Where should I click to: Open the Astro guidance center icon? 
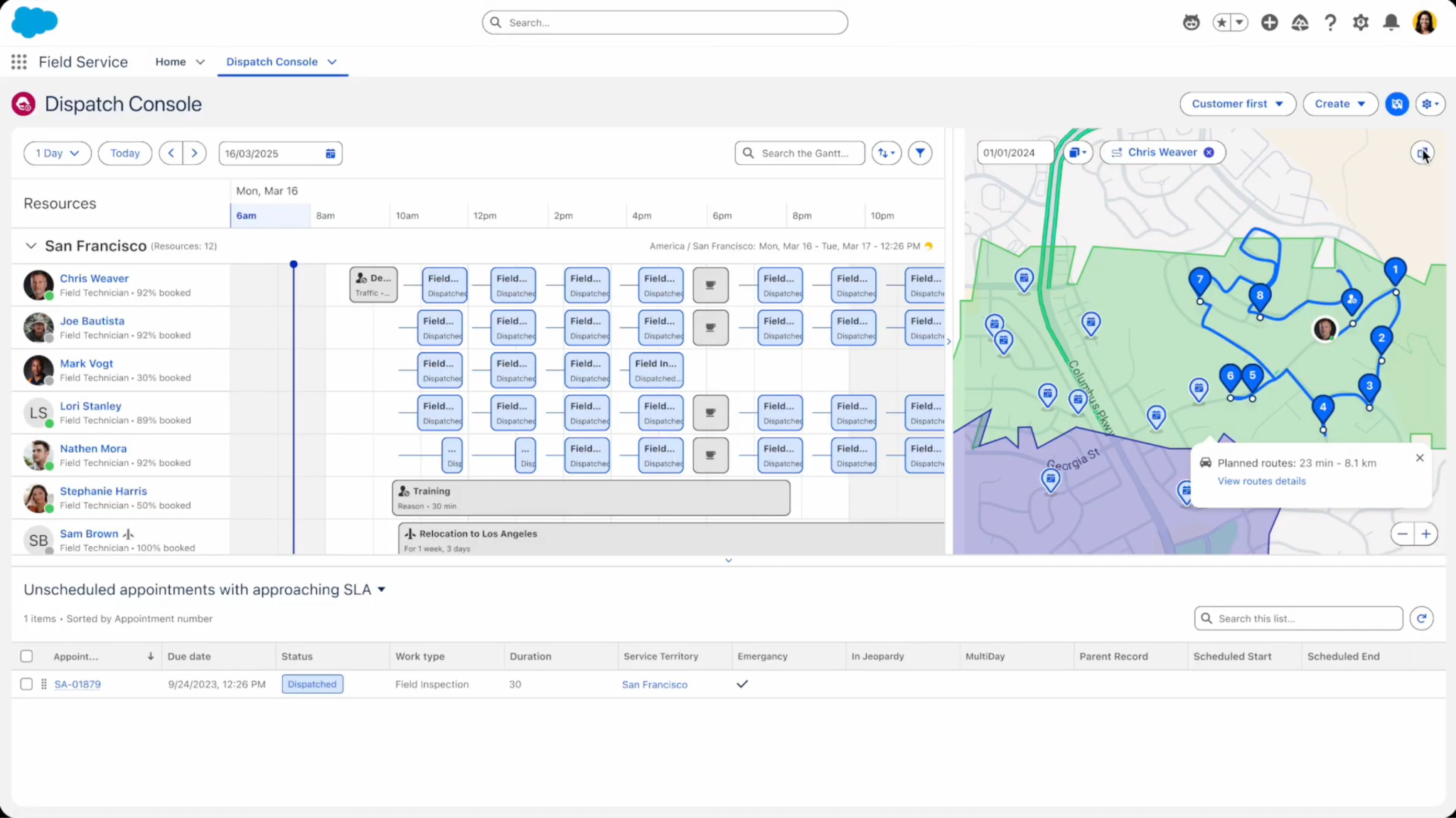[1191, 23]
